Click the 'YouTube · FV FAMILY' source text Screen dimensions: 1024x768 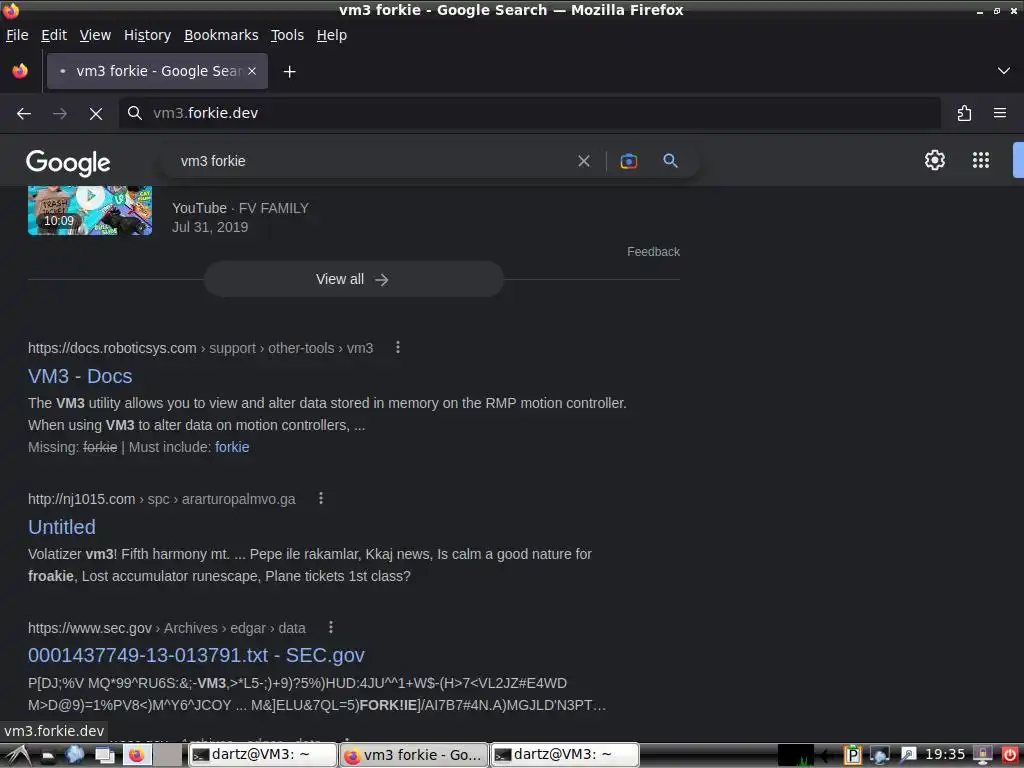(x=240, y=208)
